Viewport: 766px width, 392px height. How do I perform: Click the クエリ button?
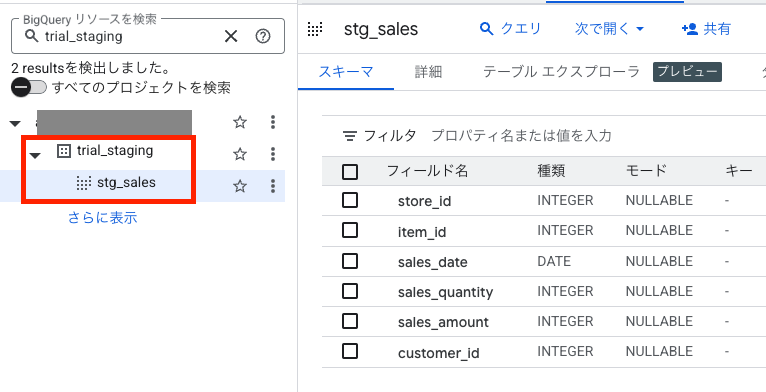(511, 29)
